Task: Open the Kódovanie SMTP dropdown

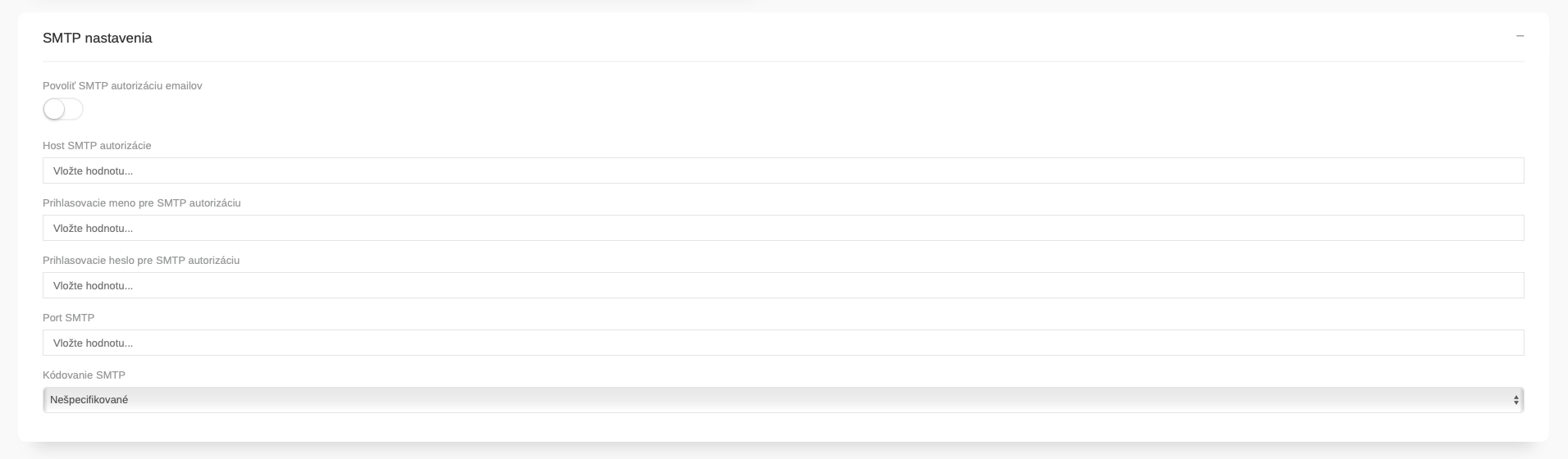Action: [783, 400]
